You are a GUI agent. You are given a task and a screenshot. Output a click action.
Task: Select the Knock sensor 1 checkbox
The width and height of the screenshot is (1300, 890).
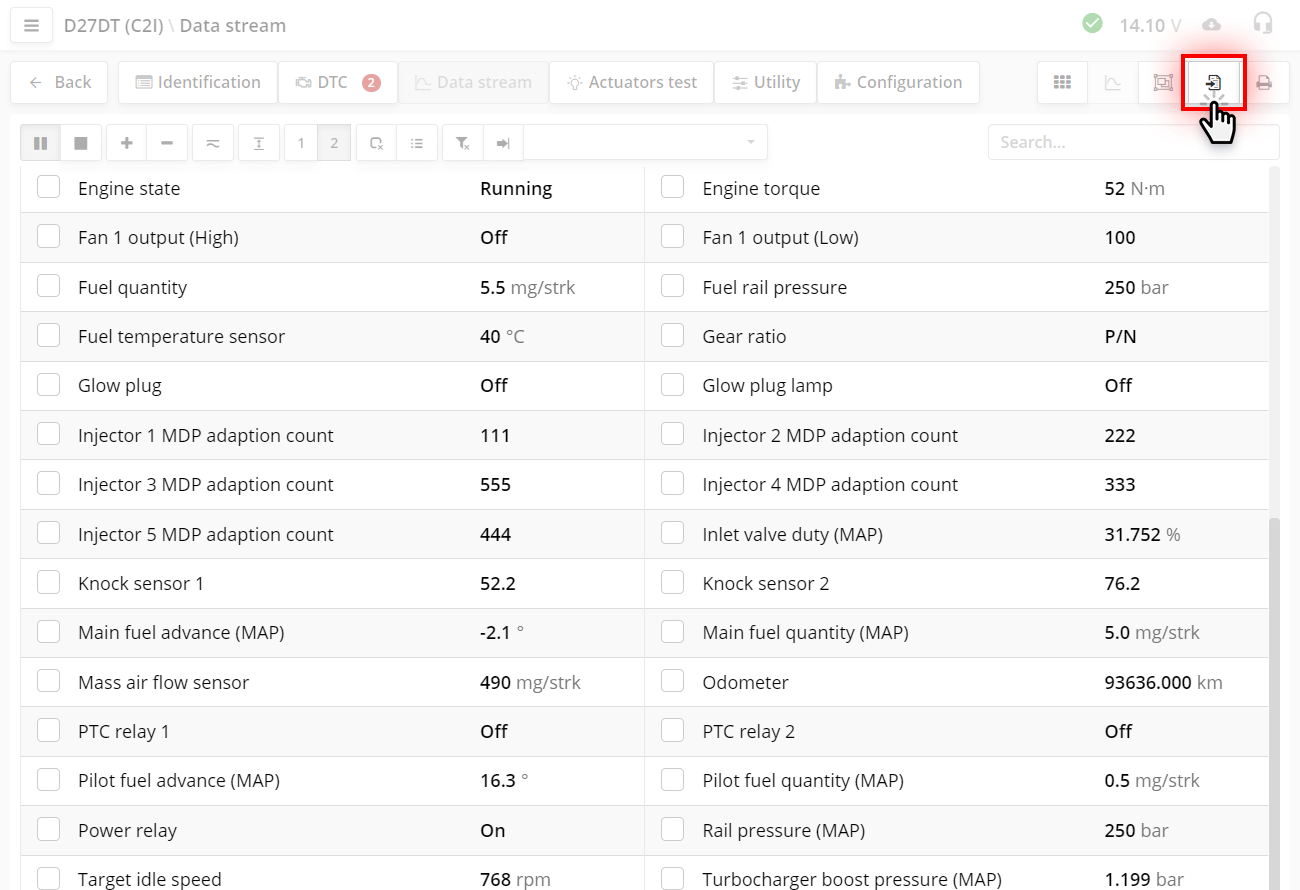(49, 583)
